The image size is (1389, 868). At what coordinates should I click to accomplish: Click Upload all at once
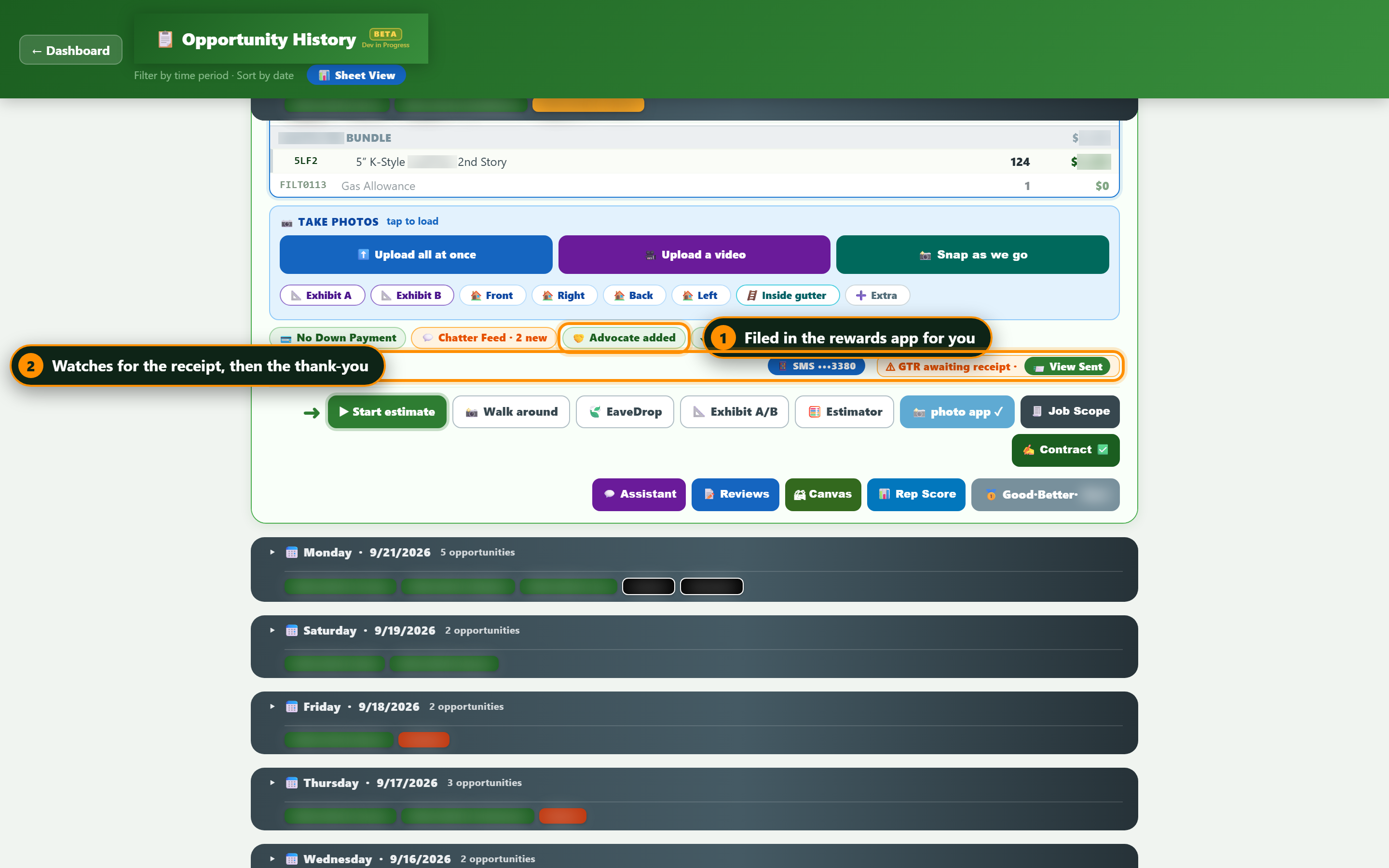pos(416,254)
